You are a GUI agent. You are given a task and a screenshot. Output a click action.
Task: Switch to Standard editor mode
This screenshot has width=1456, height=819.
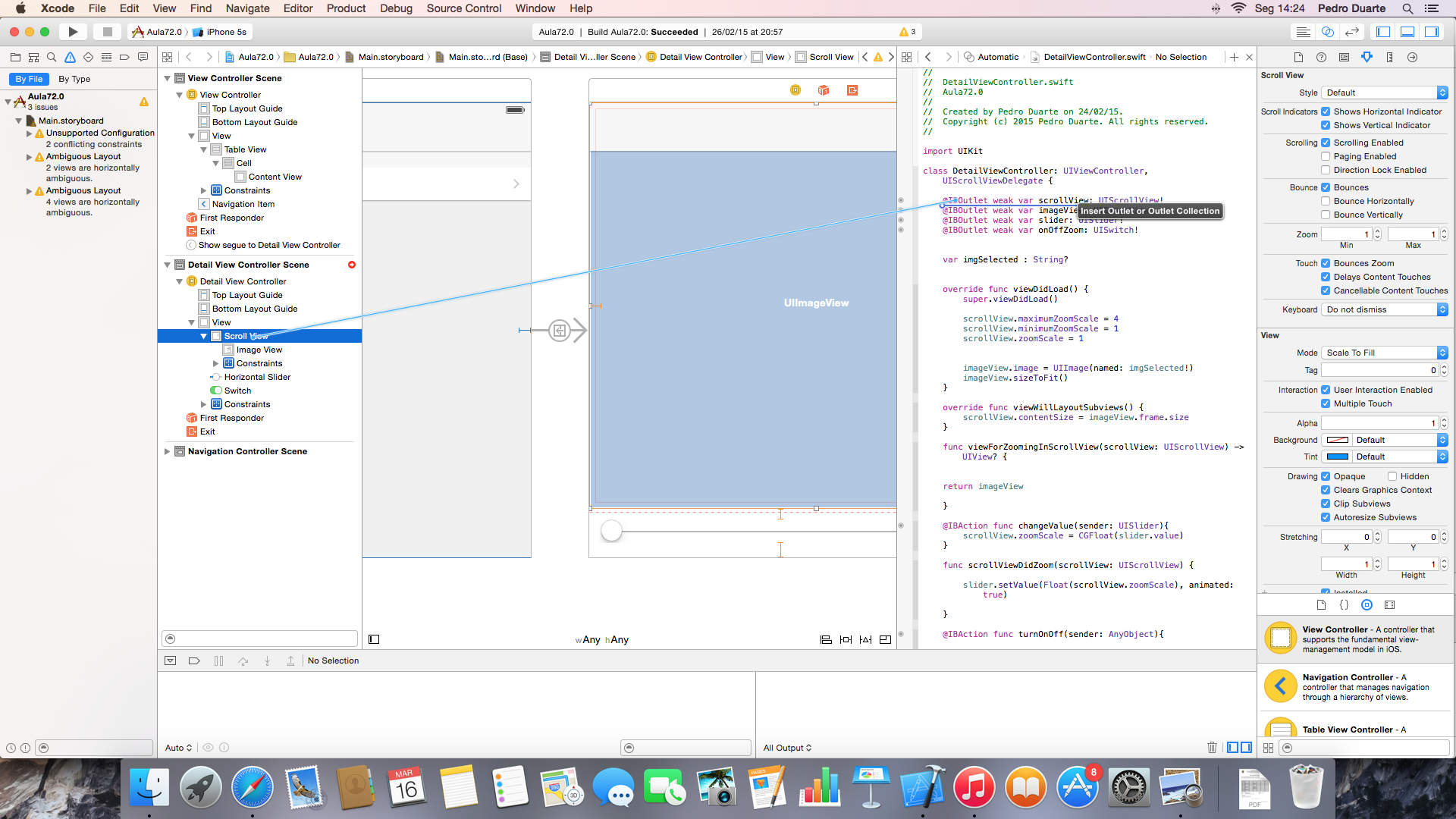[1303, 32]
